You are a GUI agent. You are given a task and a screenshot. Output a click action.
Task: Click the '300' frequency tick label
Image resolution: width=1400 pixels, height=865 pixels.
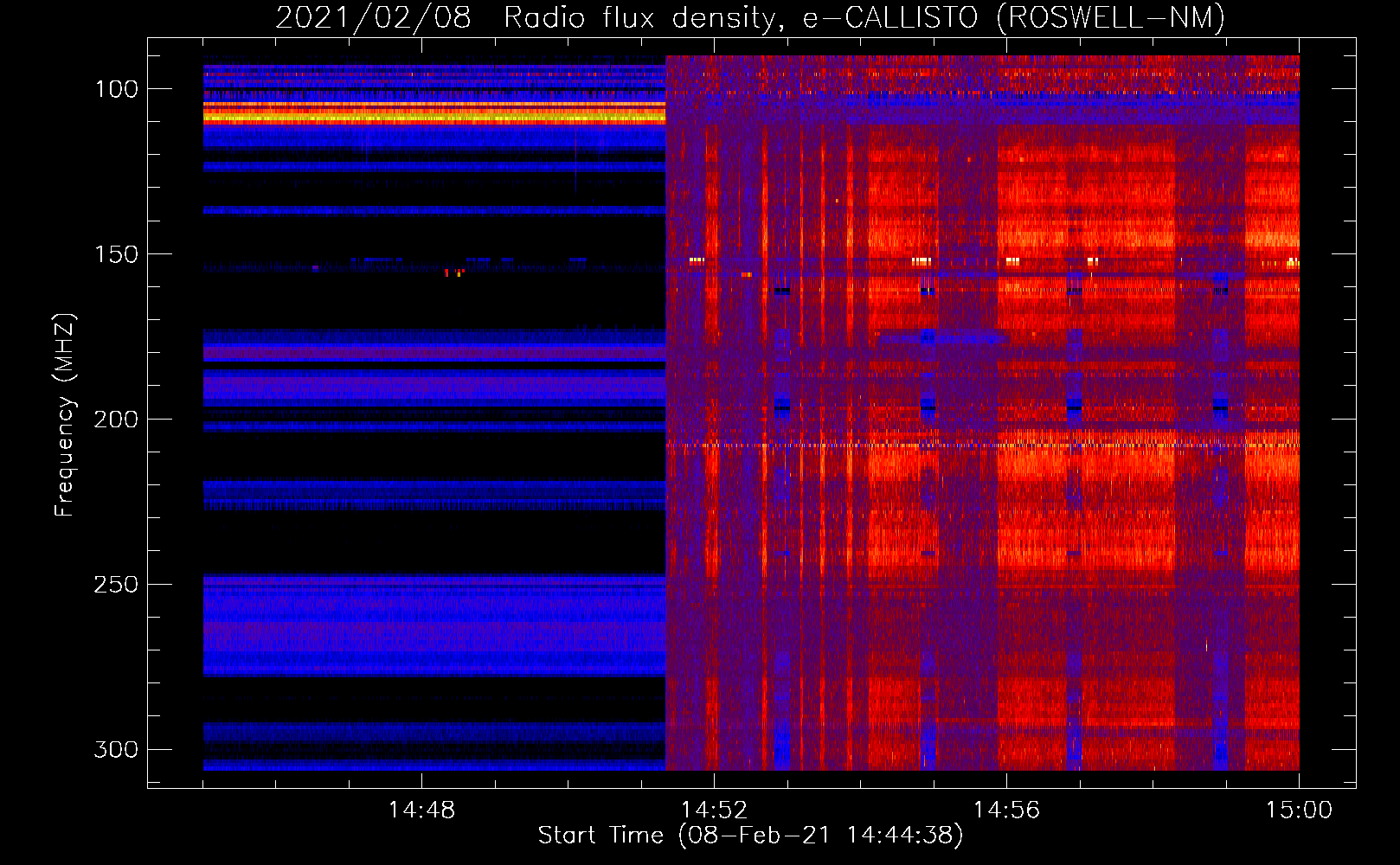[116, 749]
